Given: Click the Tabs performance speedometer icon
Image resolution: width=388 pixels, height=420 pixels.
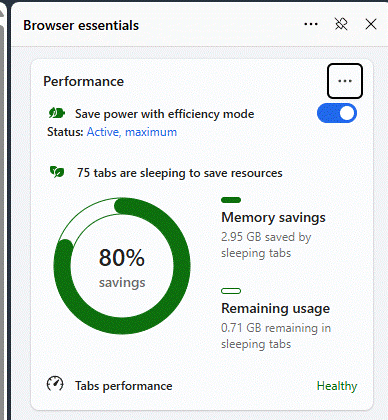Looking at the screenshot, I should tap(55, 384).
